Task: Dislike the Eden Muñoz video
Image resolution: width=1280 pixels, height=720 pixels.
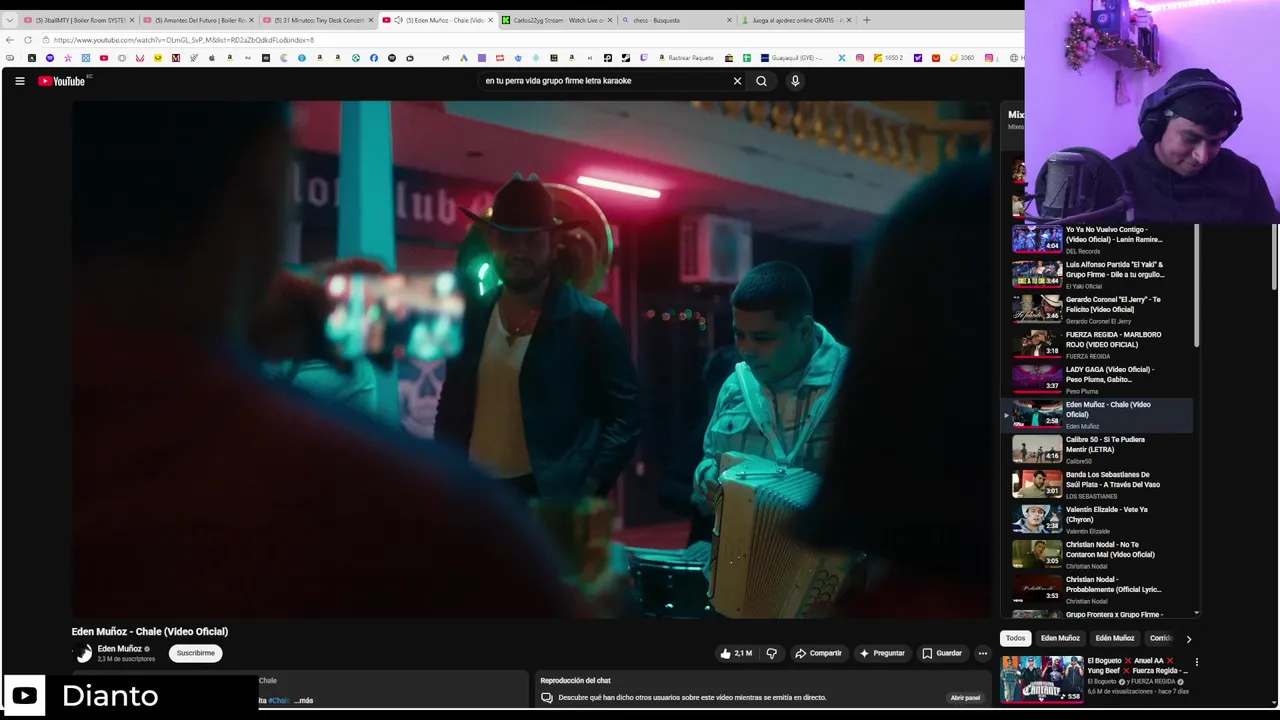Action: (x=771, y=653)
